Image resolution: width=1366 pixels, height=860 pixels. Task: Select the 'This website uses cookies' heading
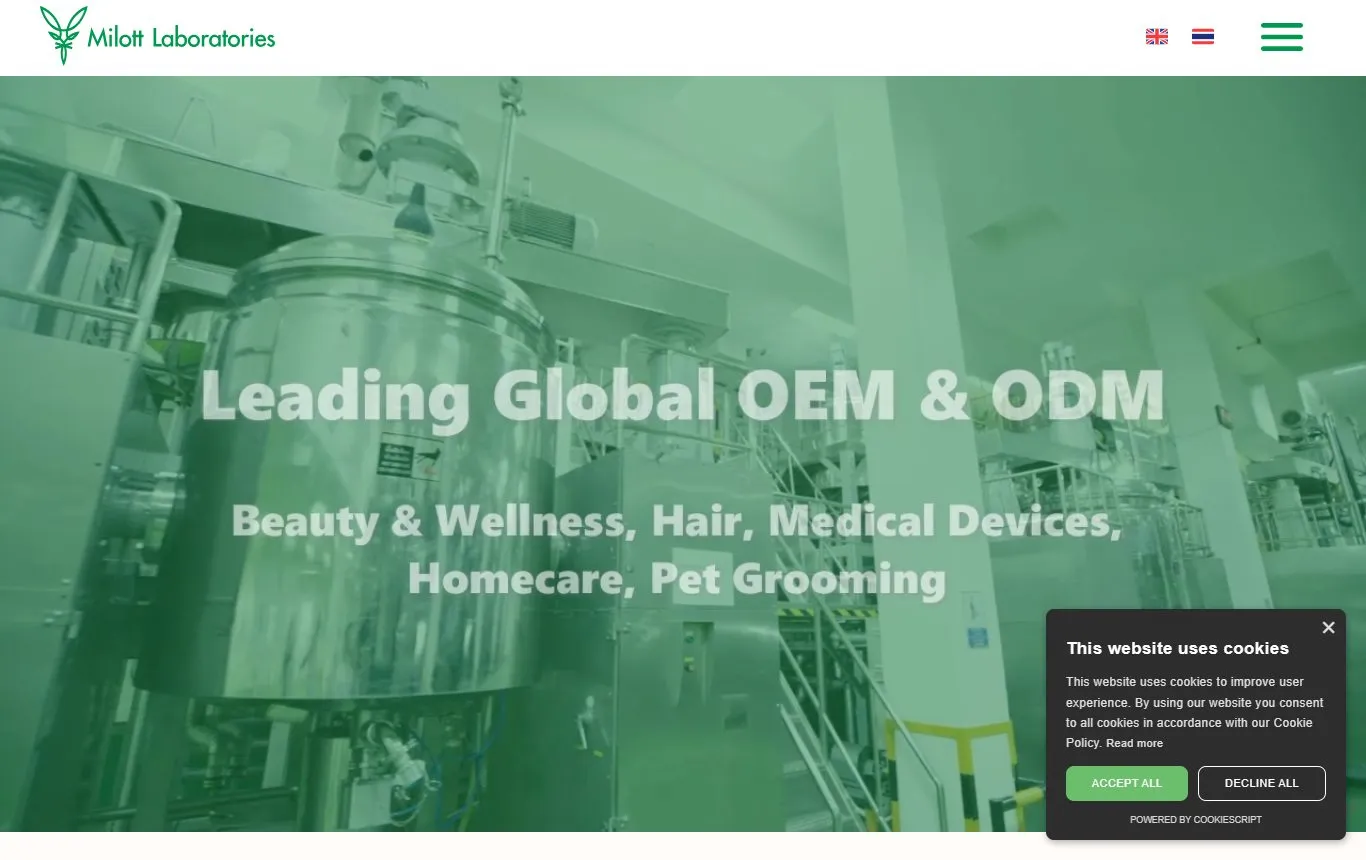point(1178,648)
